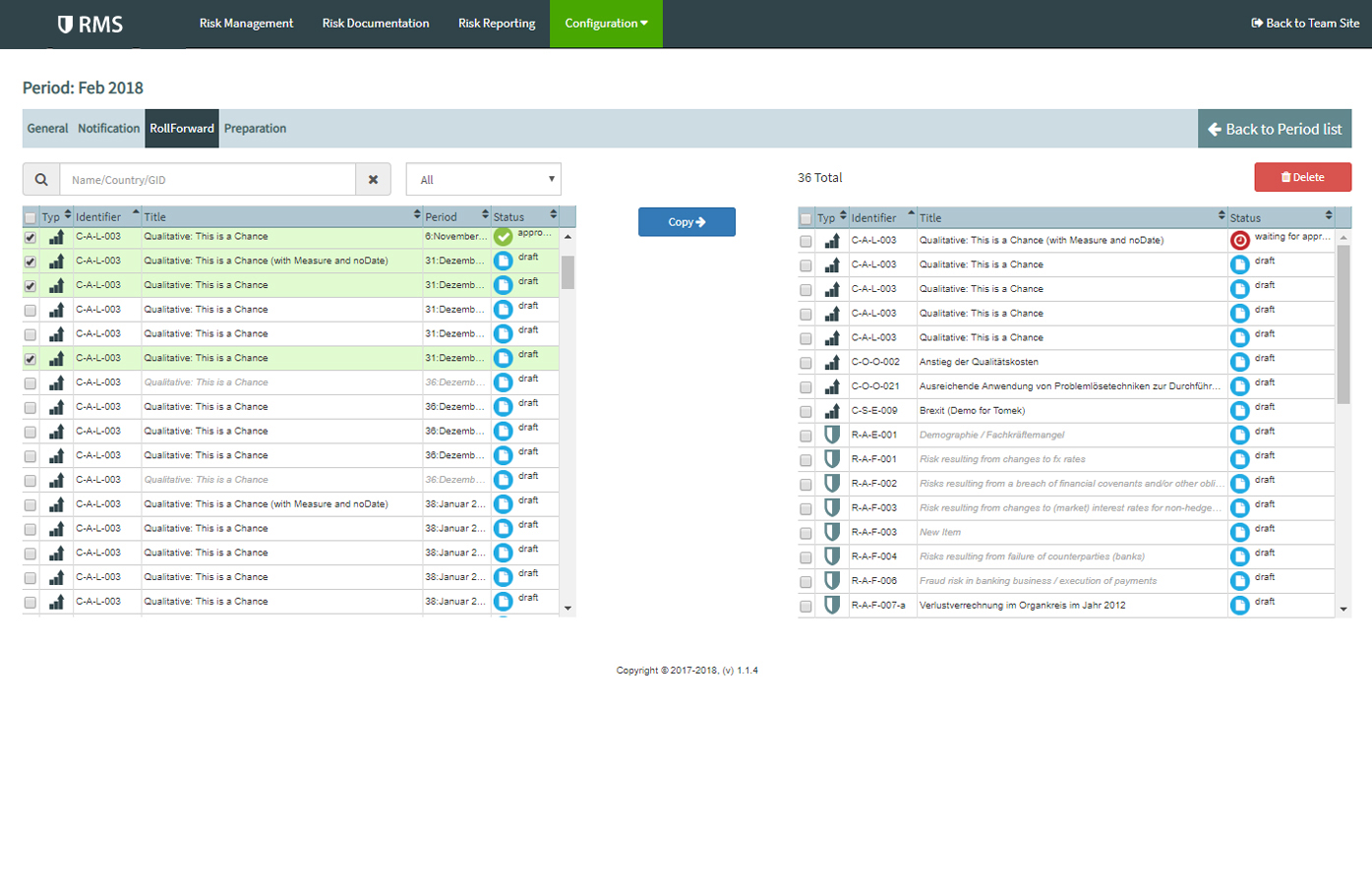Click the blue Copy button
Screen dimensions: 1372x879
686,222
